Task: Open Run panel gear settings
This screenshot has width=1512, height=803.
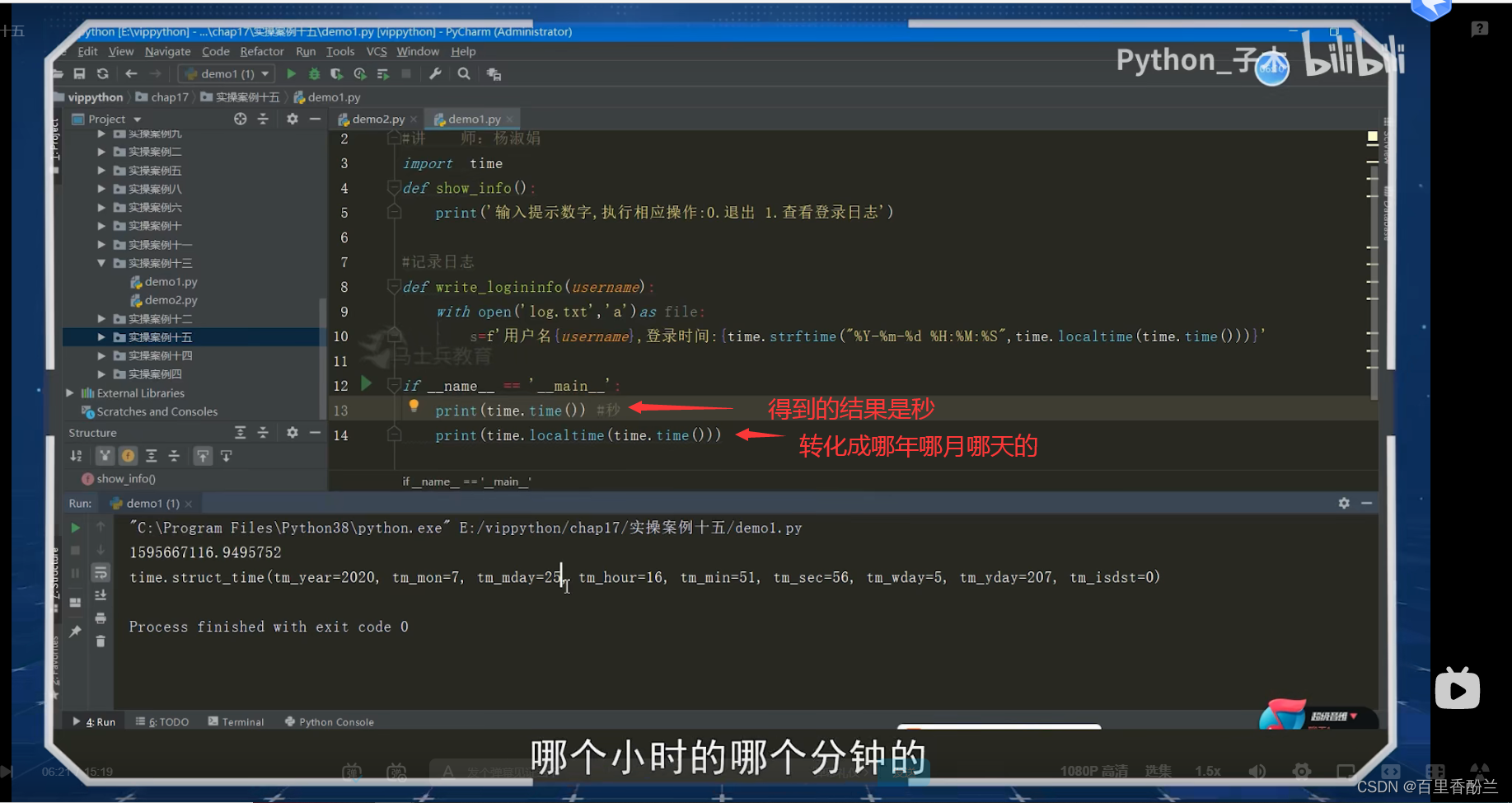Action: (x=1344, y=503)
